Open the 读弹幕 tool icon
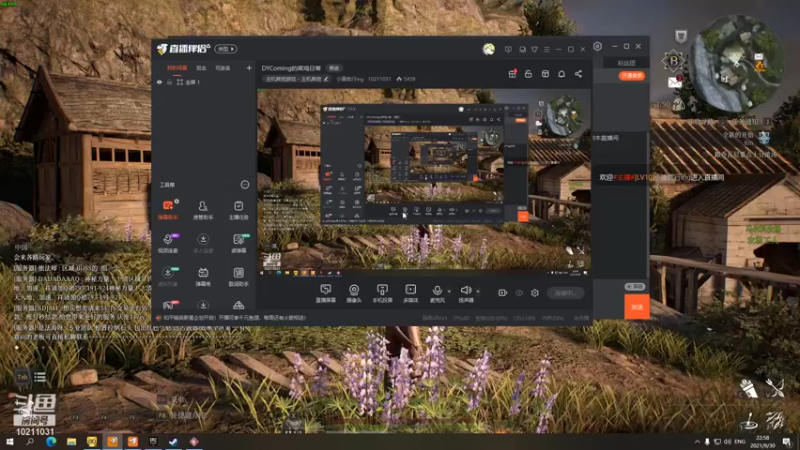 (238, 243)
